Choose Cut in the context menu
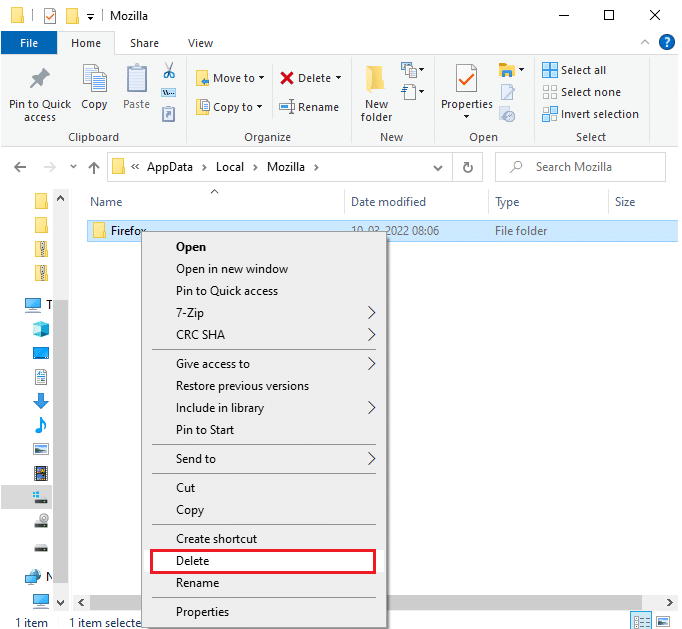 (x=264, y=488)
